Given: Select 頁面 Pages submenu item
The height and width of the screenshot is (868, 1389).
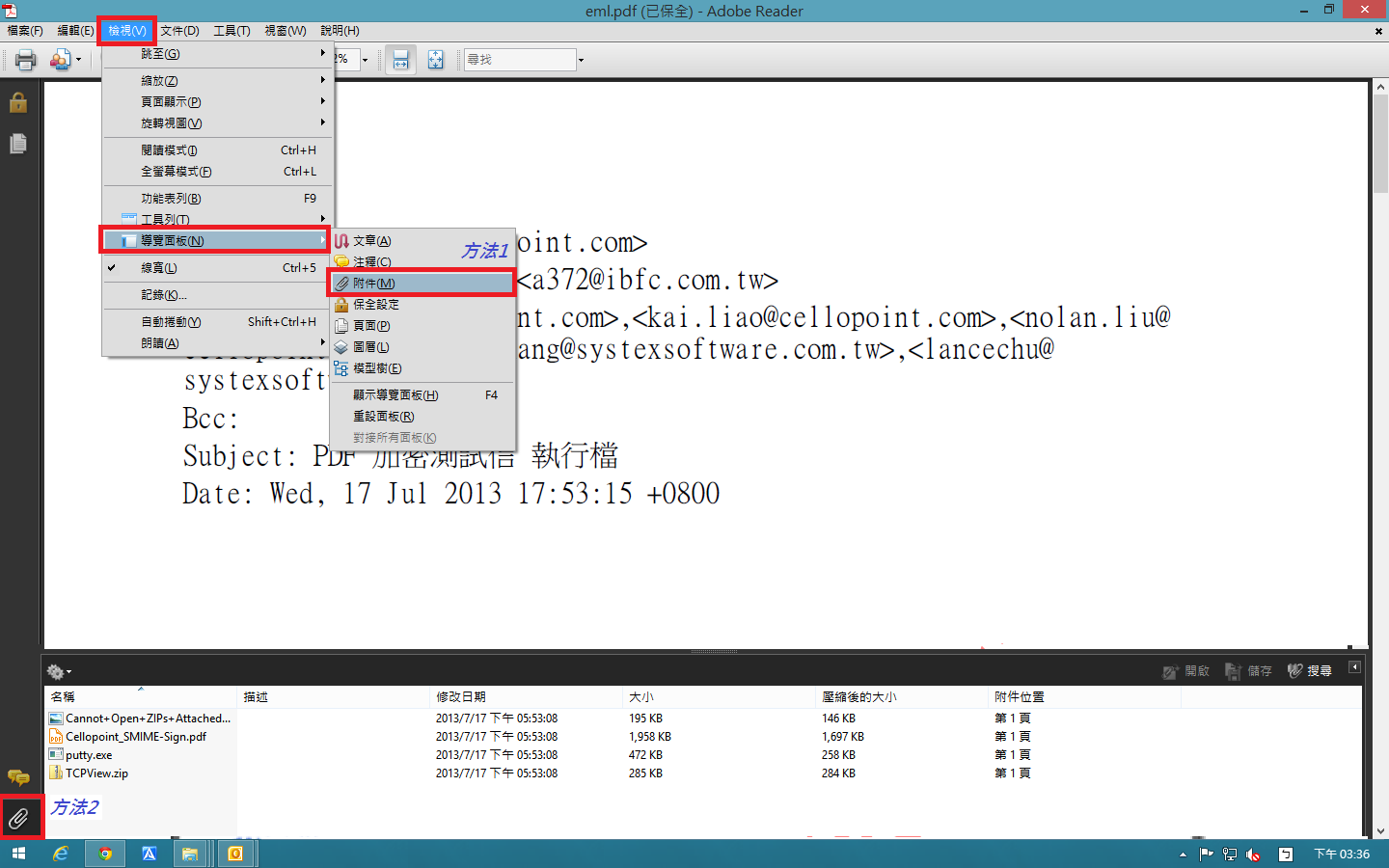Looking at the screenshot, I should coord(422,326).
